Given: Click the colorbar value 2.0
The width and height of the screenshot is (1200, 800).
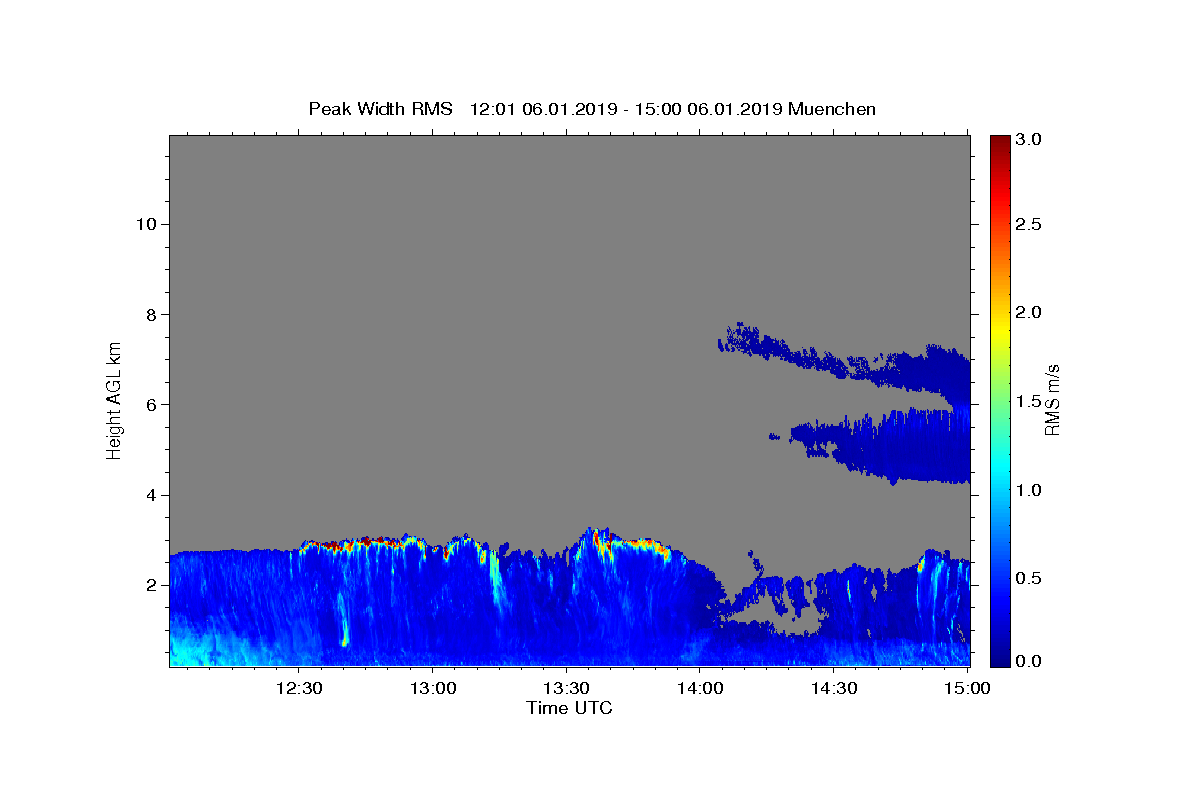Looking at the screenshot, I should pos(1029,312).
